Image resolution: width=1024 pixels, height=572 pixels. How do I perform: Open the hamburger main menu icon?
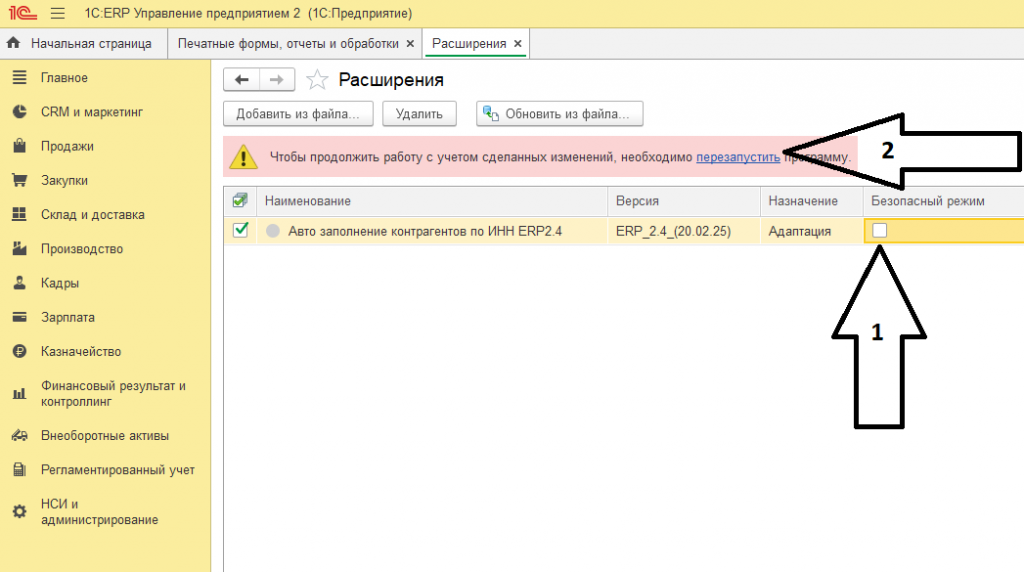point(57,13)
